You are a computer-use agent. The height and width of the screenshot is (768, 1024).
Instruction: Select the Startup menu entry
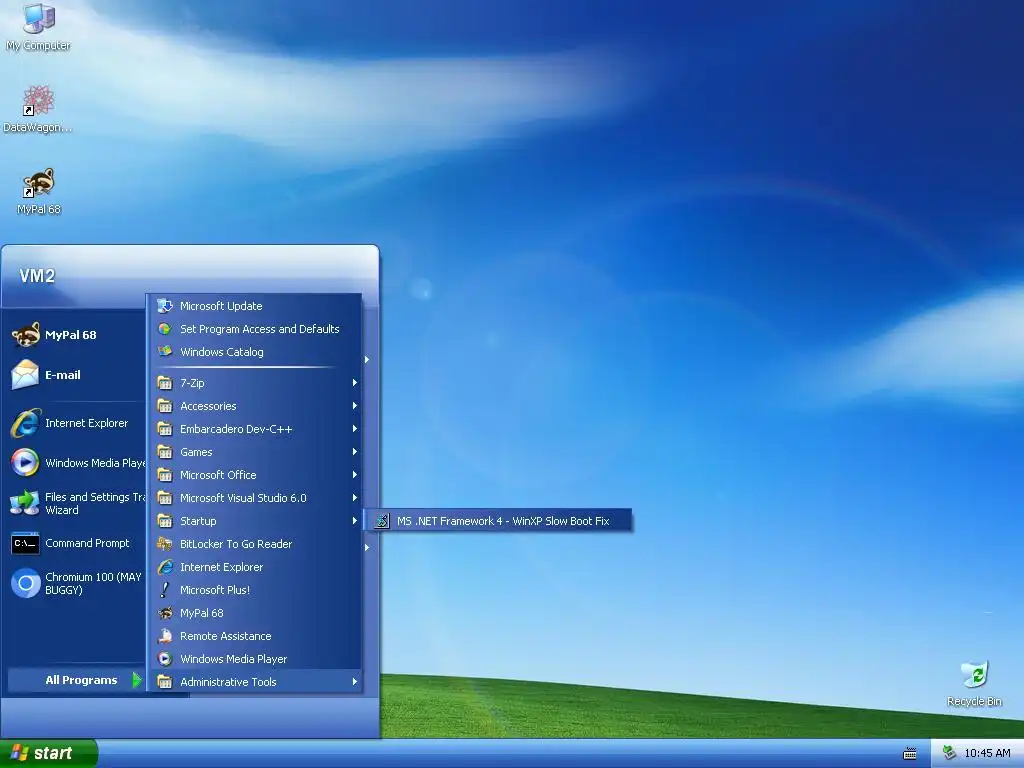pos(257,520)
